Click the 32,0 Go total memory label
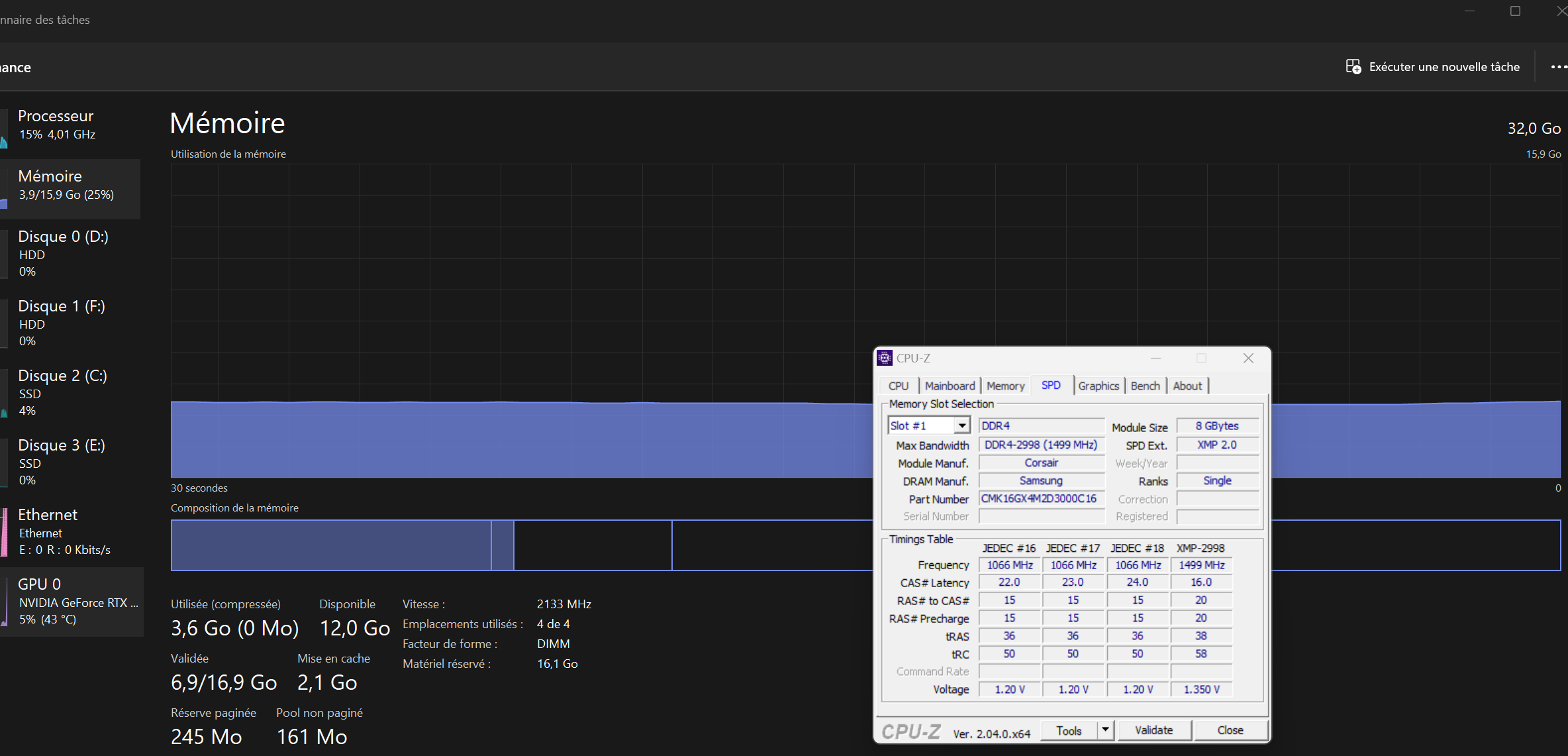The height and width of the screenshot is (756, 1568). [x=1534, y=128]
